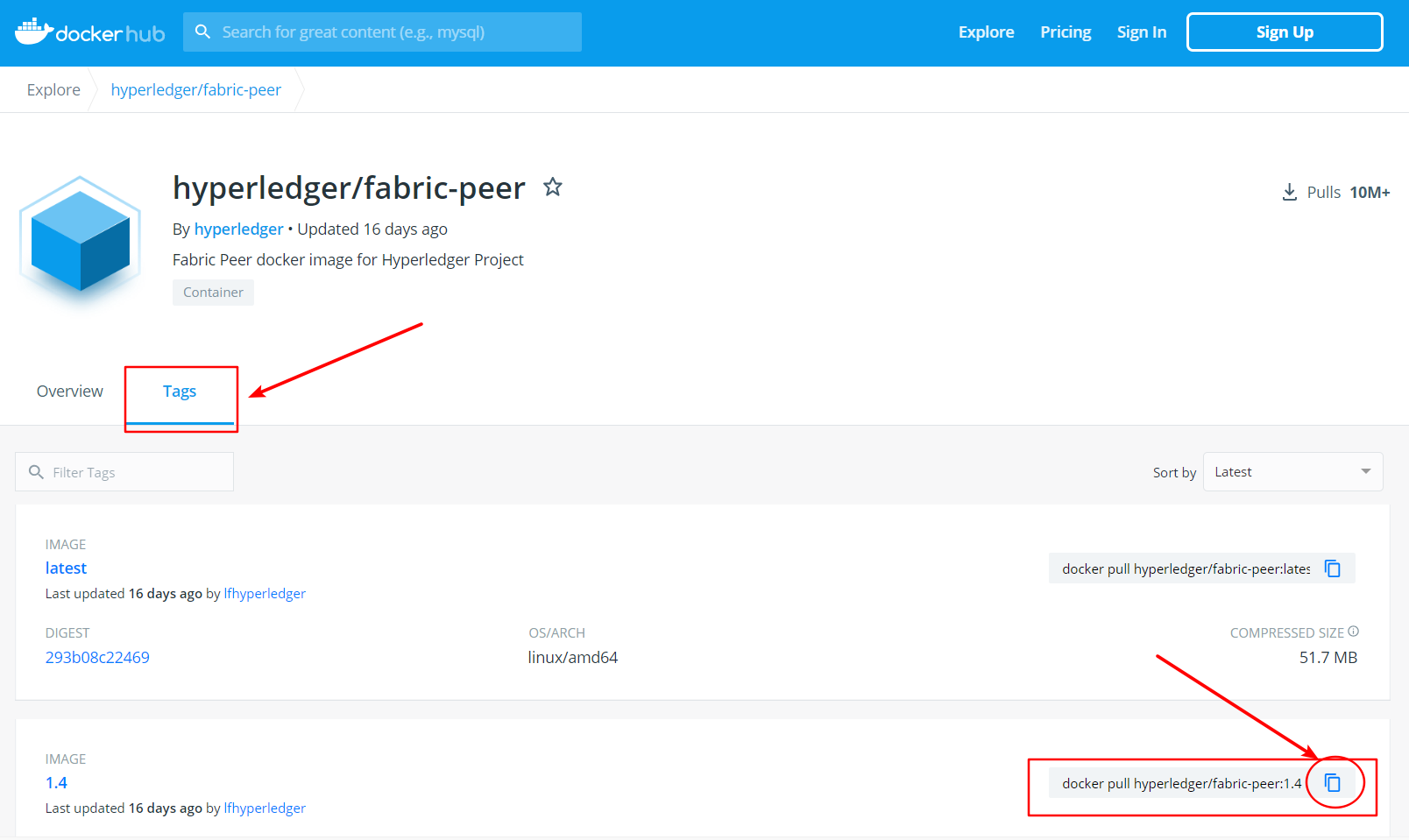The width and height of the screenshot is (1409, 840).
Task: Click lfhyperledger under the 1.4 tag
Action: pyautogui.click(x=265, y=808)
